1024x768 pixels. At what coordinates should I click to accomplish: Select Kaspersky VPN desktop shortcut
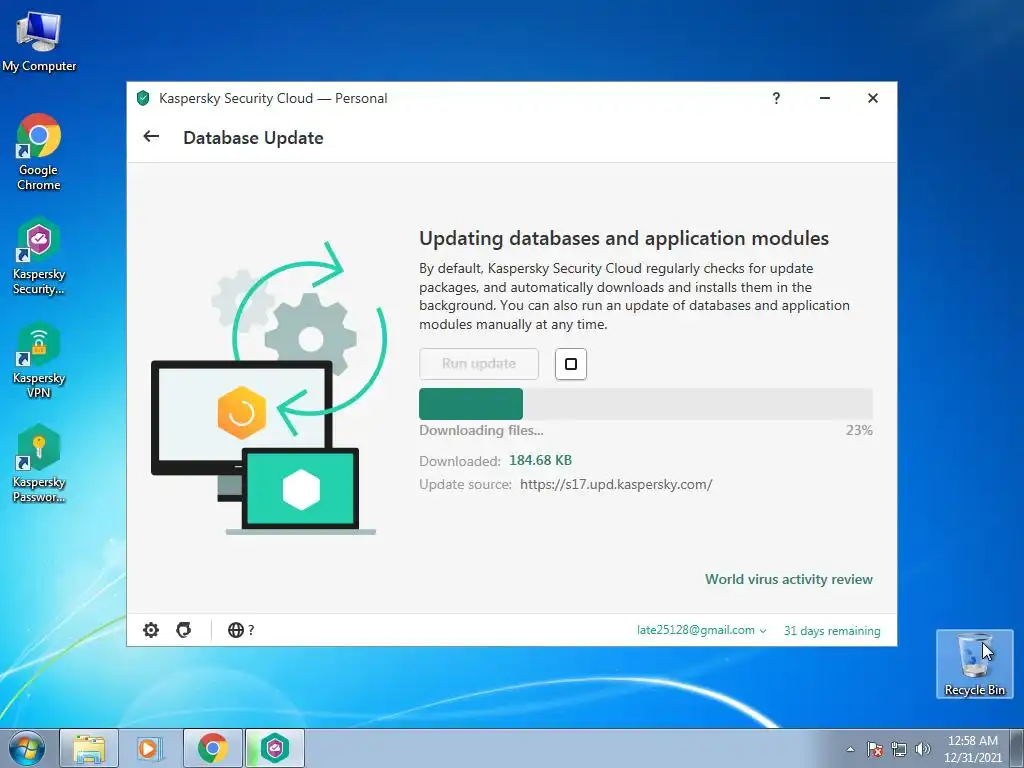point(39,360)
